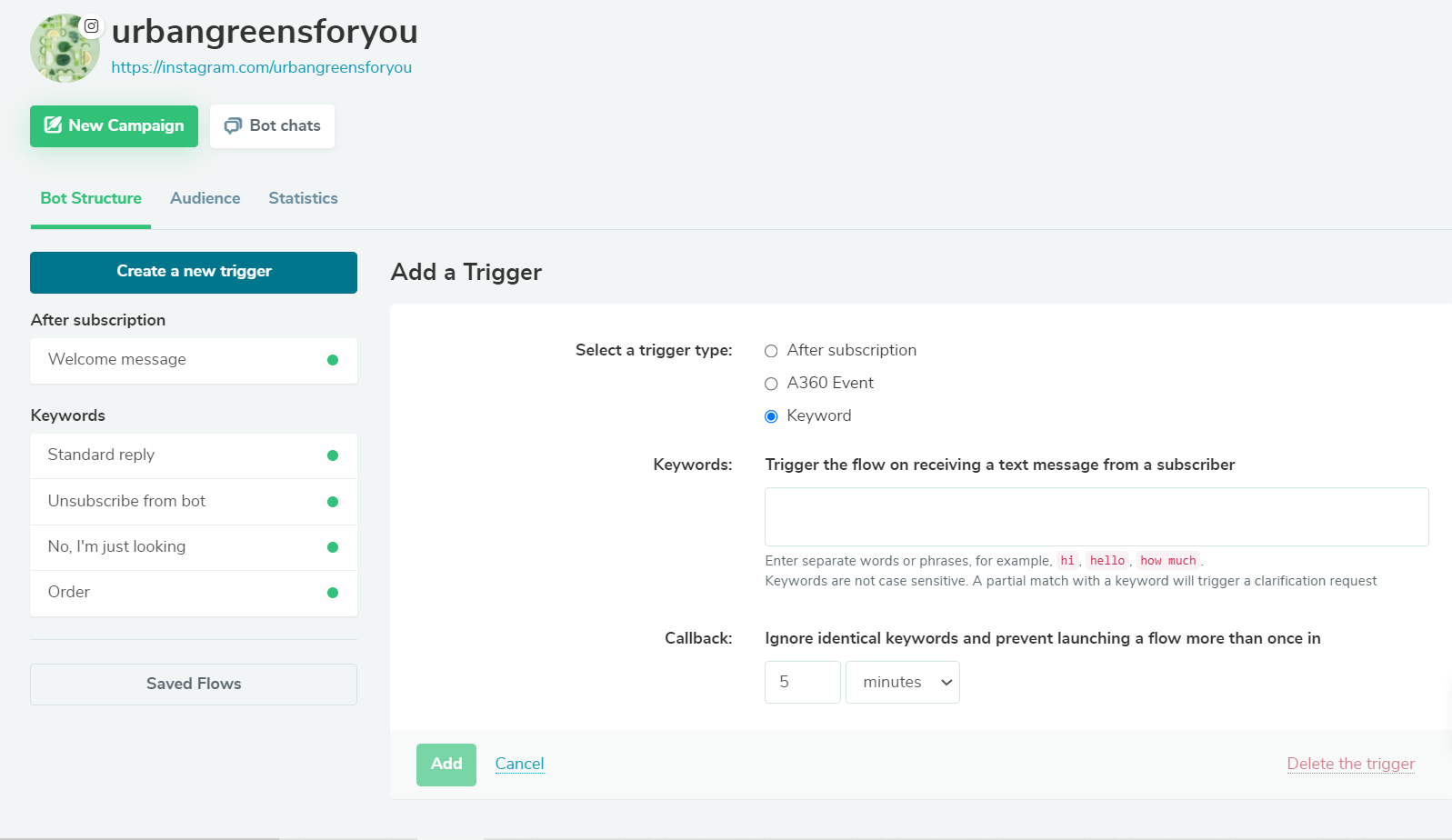
Task: Click green dot beside No, I'm just looking
Action: (x=333, y=547)
